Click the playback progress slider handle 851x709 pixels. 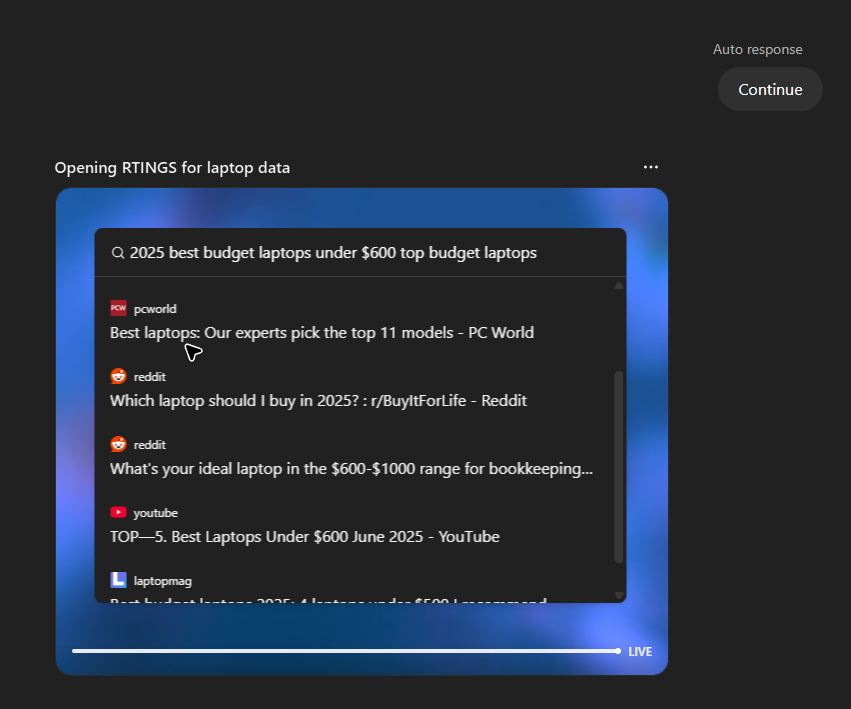(618, 651)
